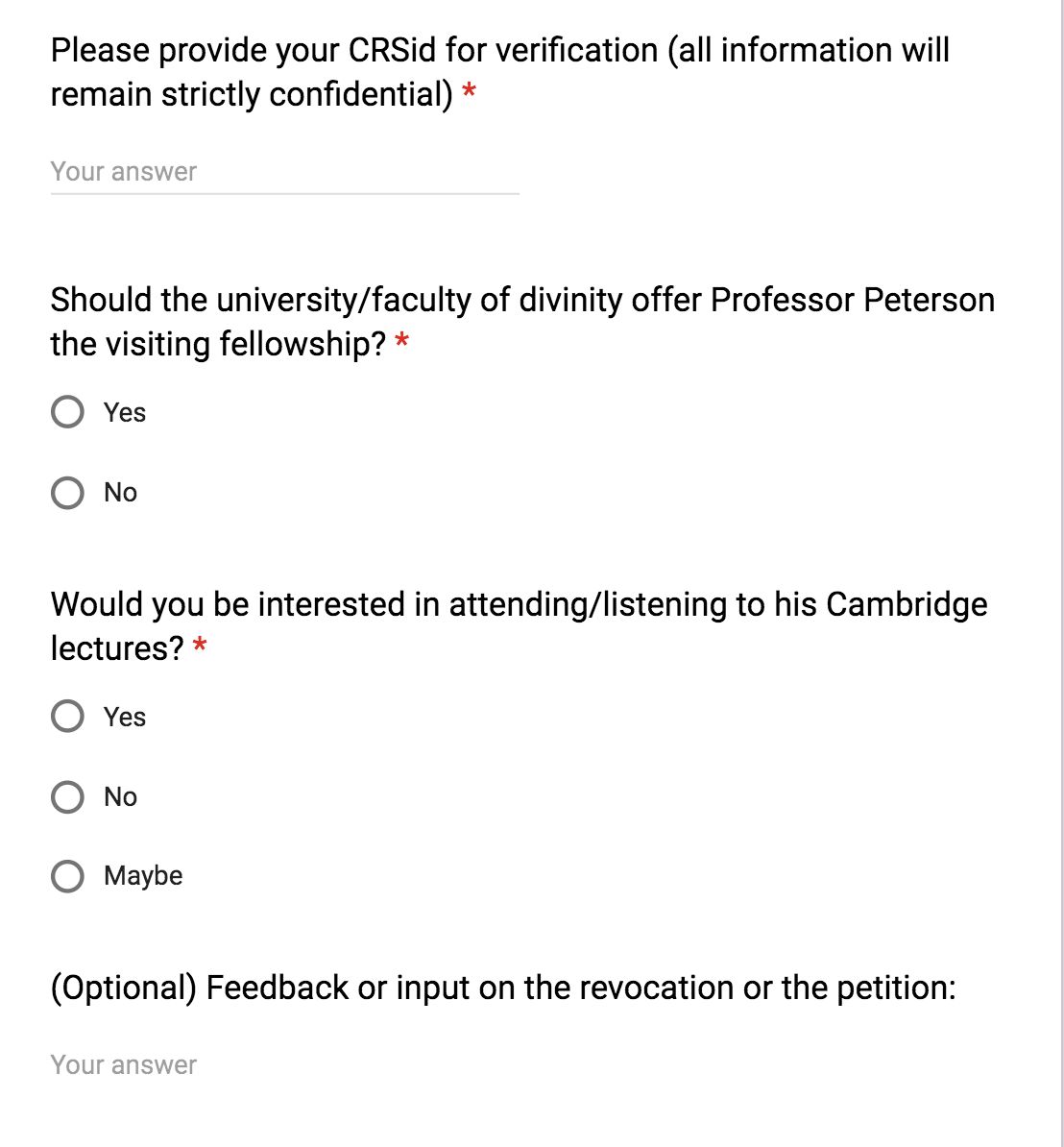Click the red asterisk after "lectures?"

(200, 646)
